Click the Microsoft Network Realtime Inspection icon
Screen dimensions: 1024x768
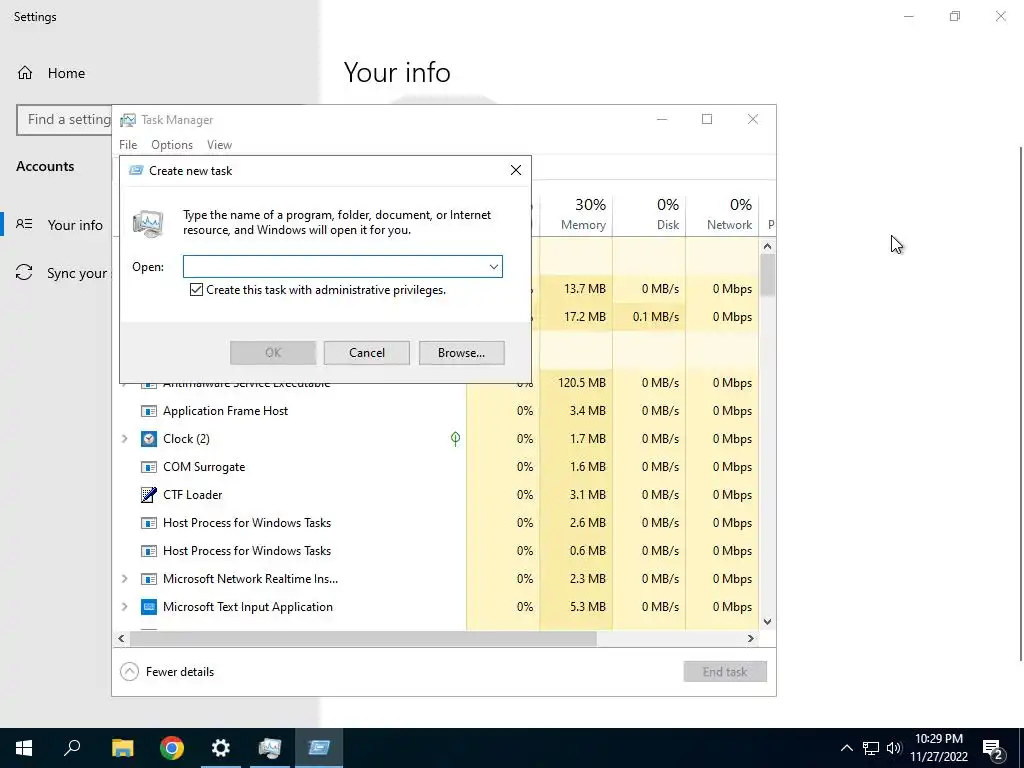point(149,579)
